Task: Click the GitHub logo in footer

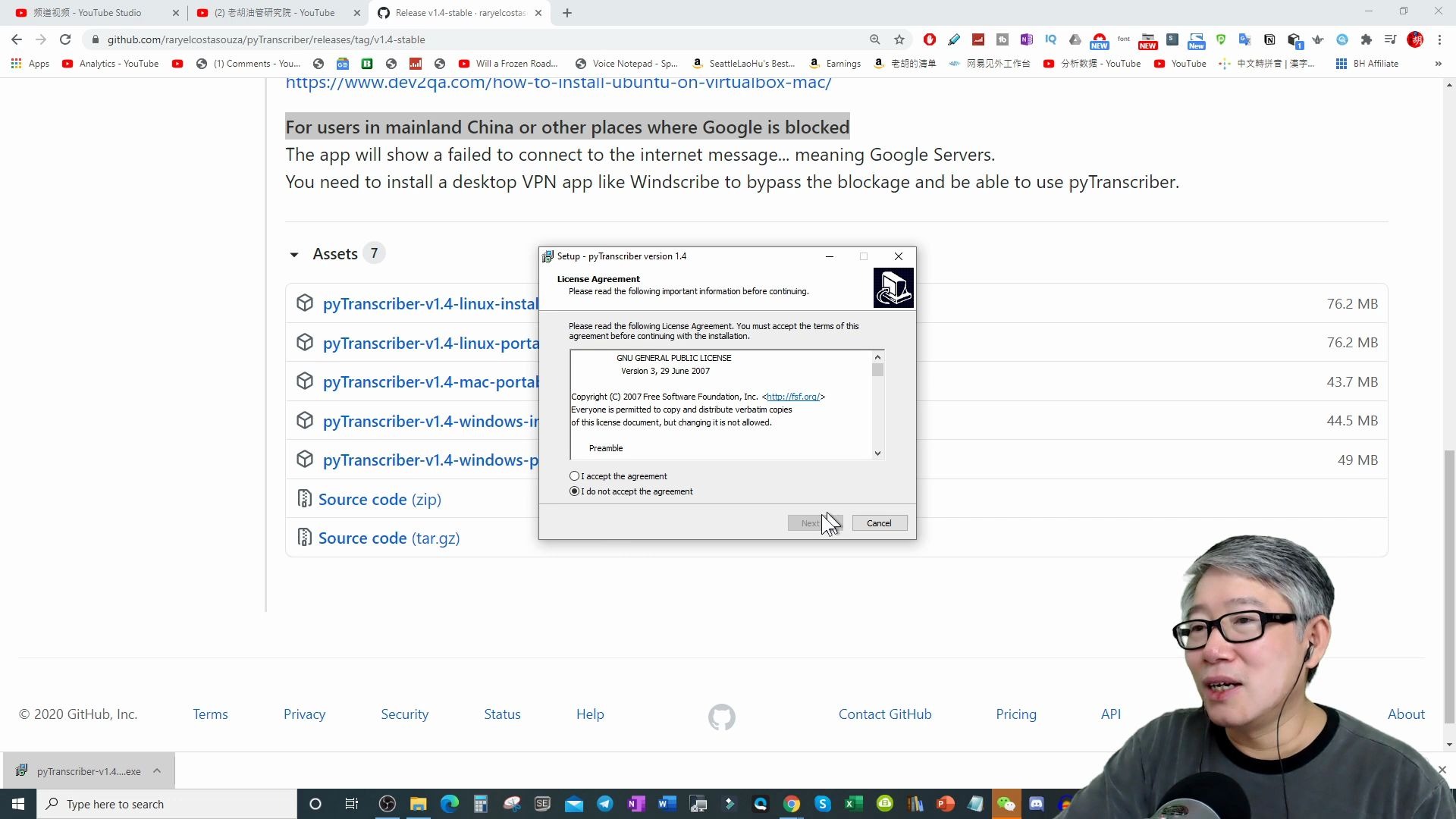Action: pos(721,717)
